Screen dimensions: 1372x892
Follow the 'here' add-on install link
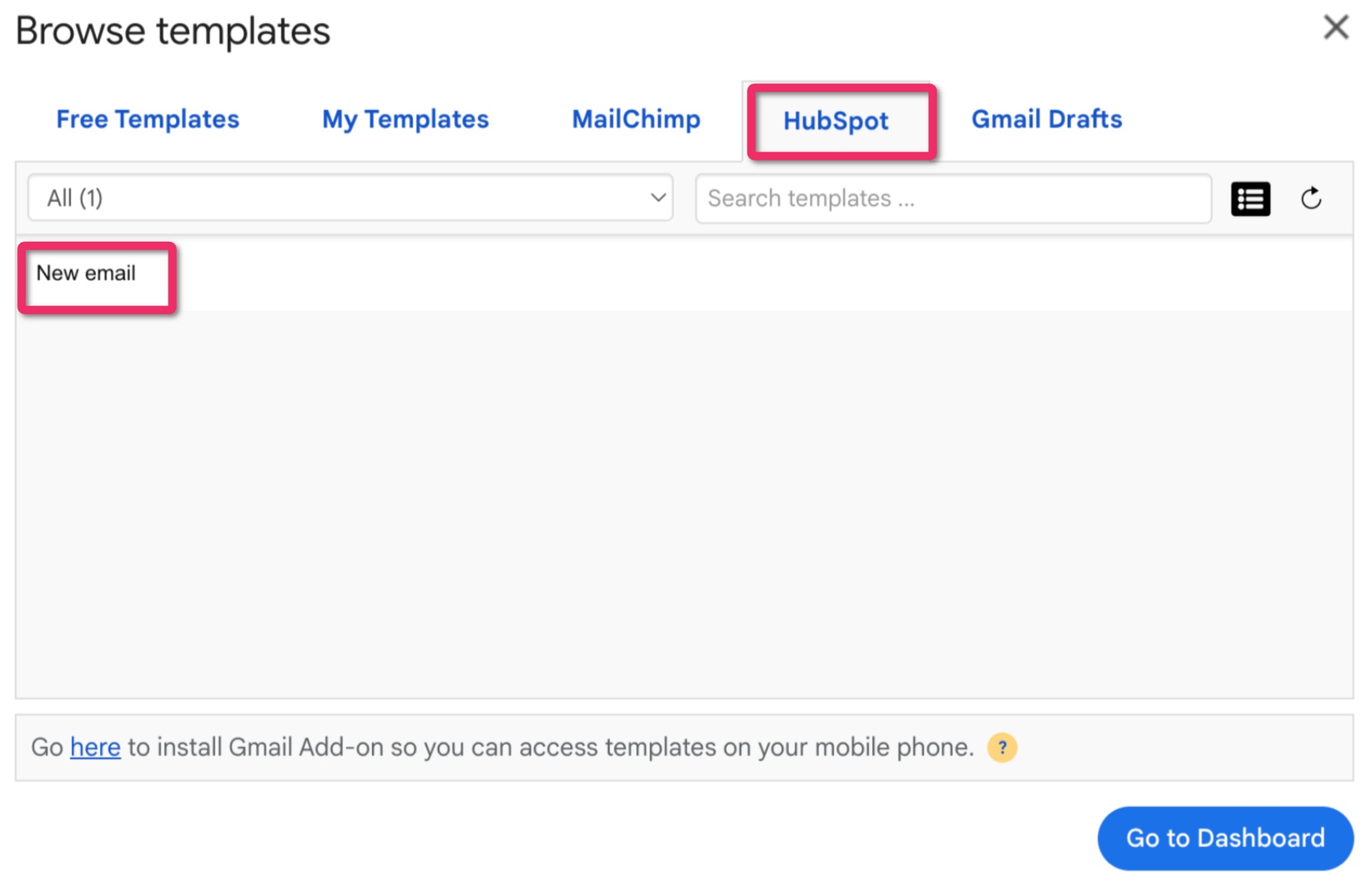[95, 748]
